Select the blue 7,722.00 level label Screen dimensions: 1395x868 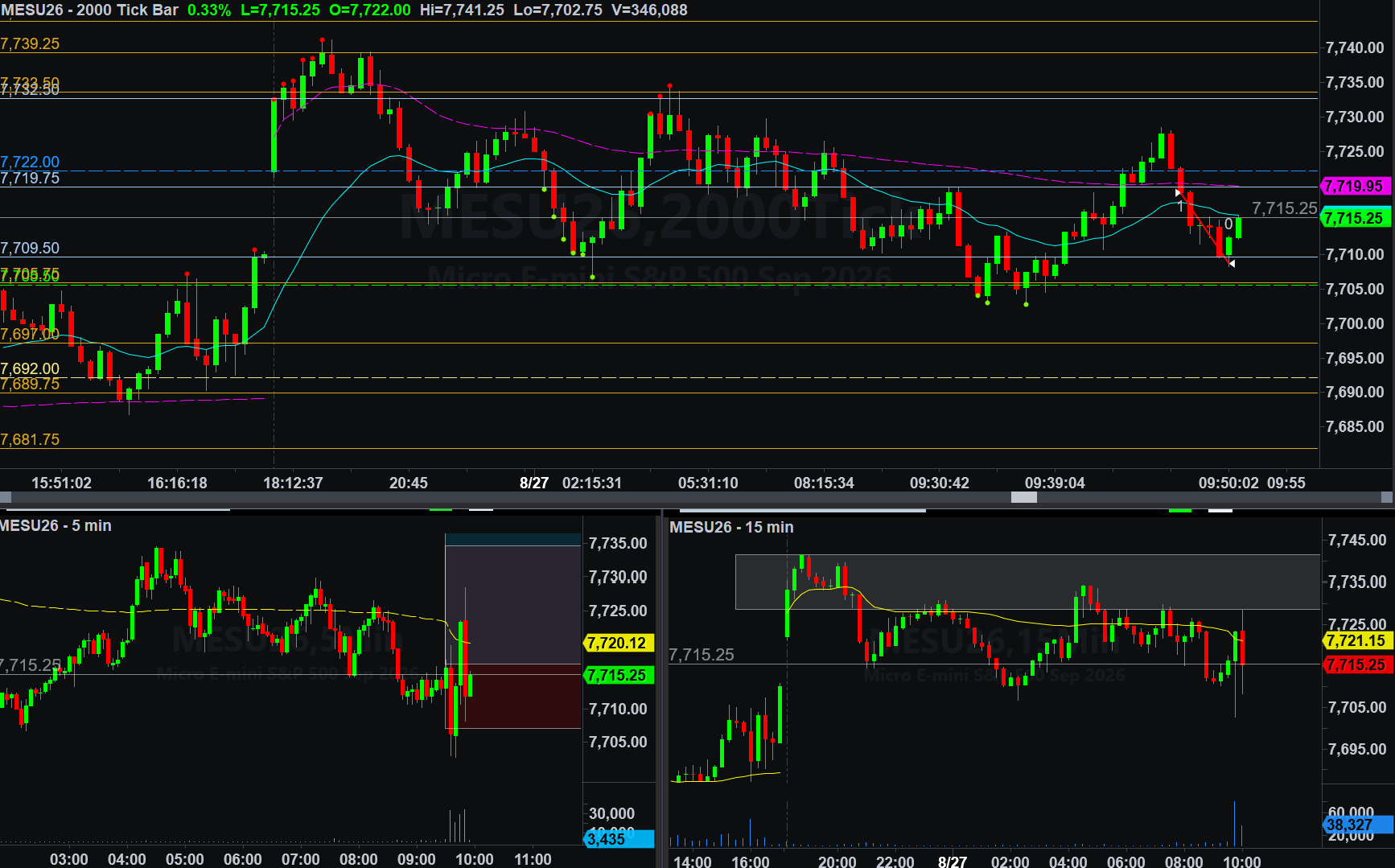pos(30,162)
